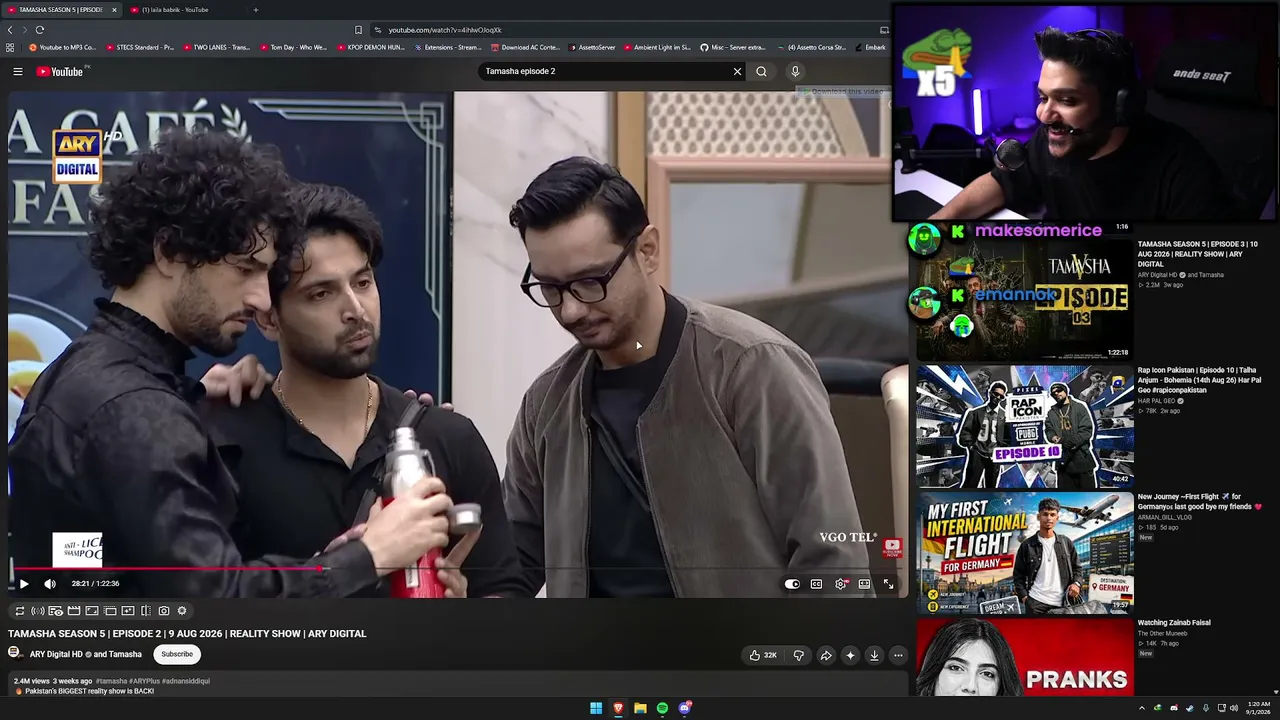The image size is (1280, 720).
Task: Open the extension toolbar gear settings
Action: [x=182, y=611]
